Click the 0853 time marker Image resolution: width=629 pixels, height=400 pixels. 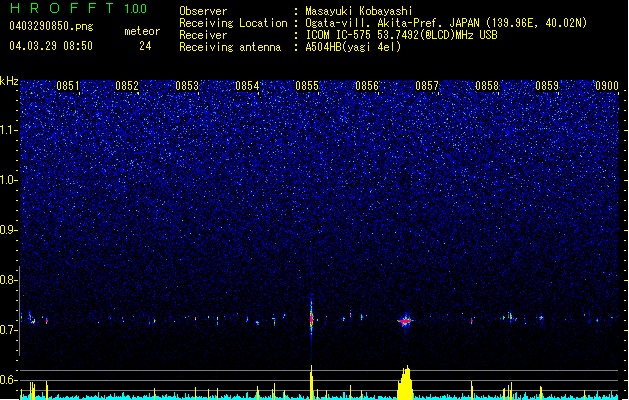point(187,86)
